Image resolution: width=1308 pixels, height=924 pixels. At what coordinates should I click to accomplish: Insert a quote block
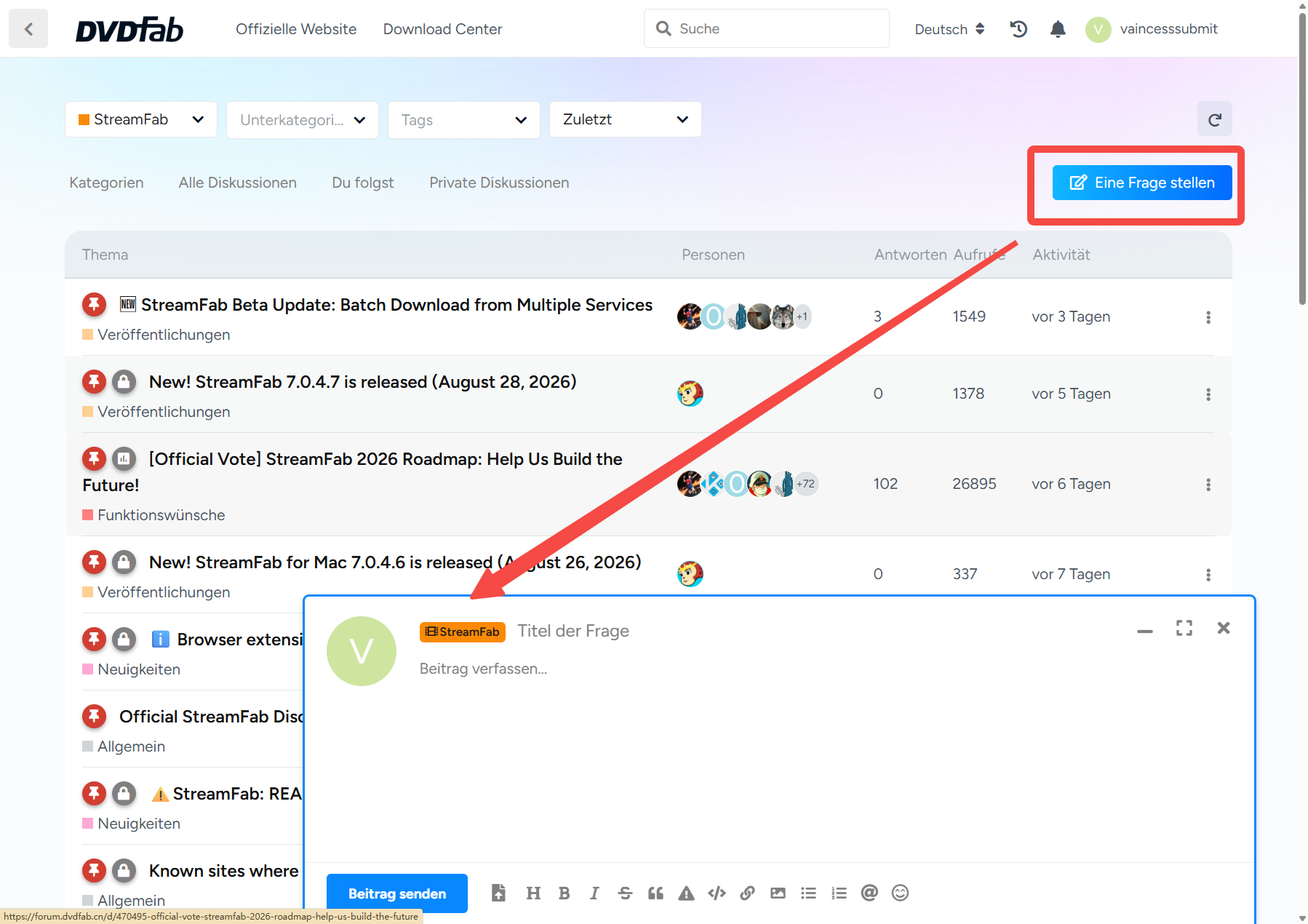655,893
